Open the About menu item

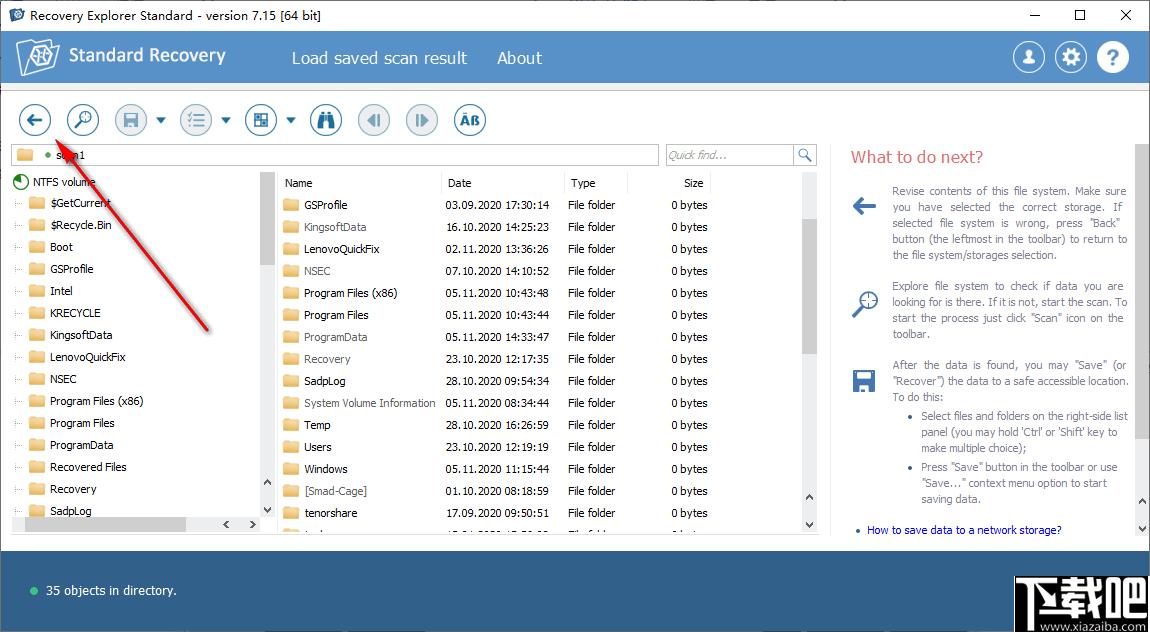click(519, 58)
